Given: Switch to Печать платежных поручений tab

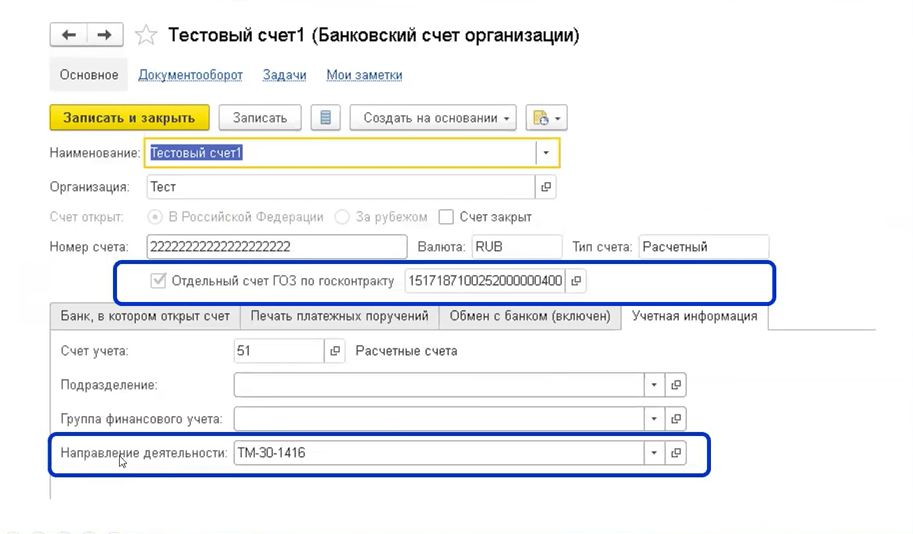Looking at the screenshot, I should [339, 316].
